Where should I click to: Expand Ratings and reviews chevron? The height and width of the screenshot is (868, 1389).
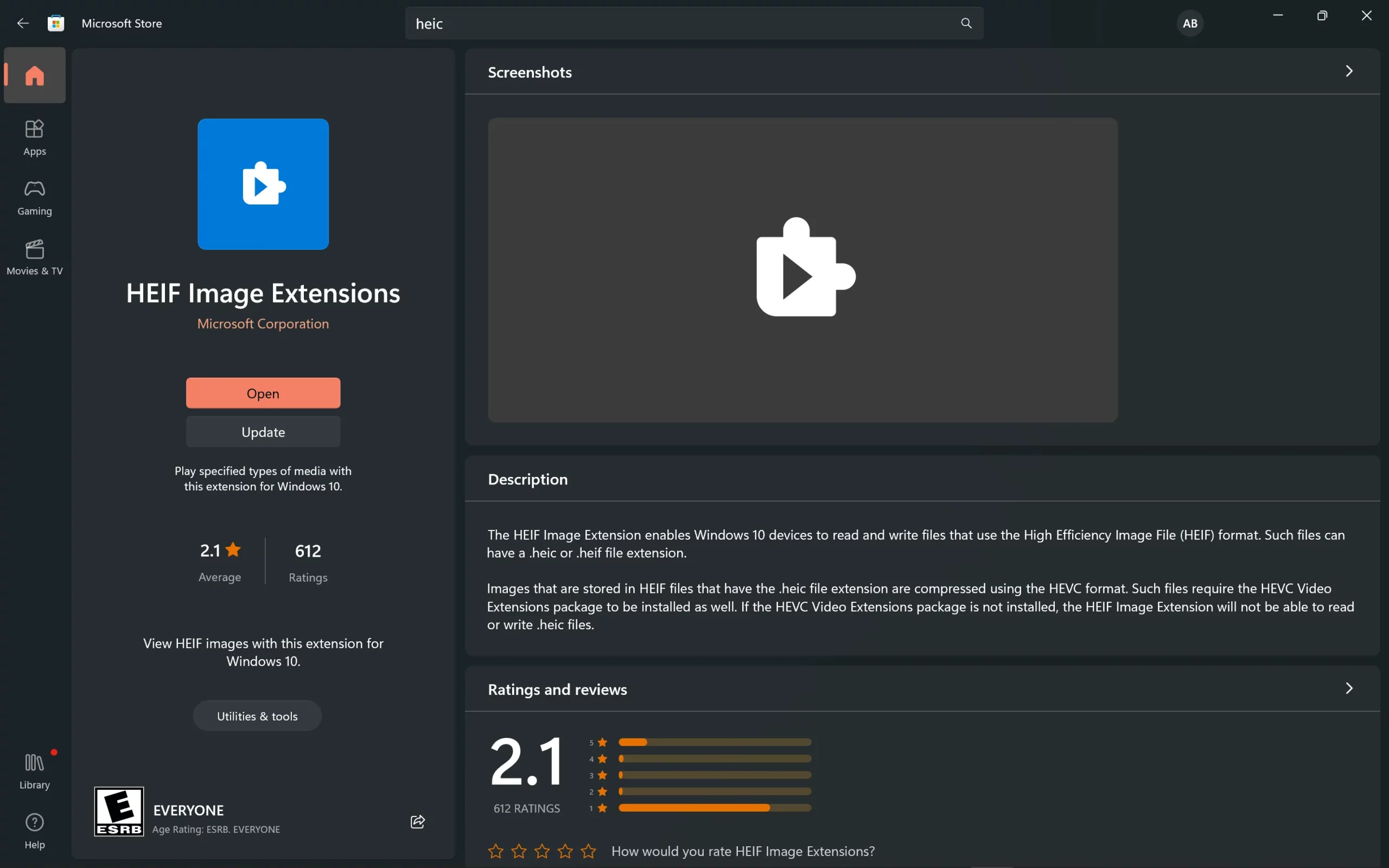coord(1349,688)
